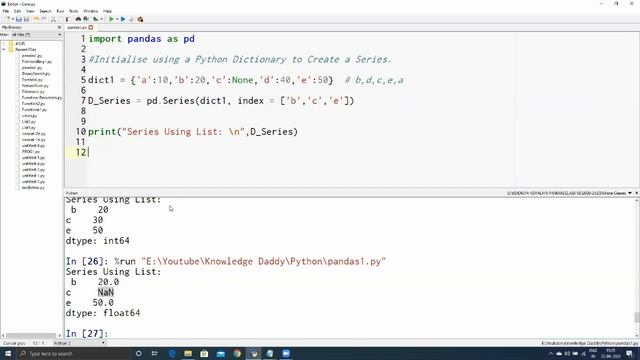
Task: Click the taskbar search box
Action: (x=73, y=353)
